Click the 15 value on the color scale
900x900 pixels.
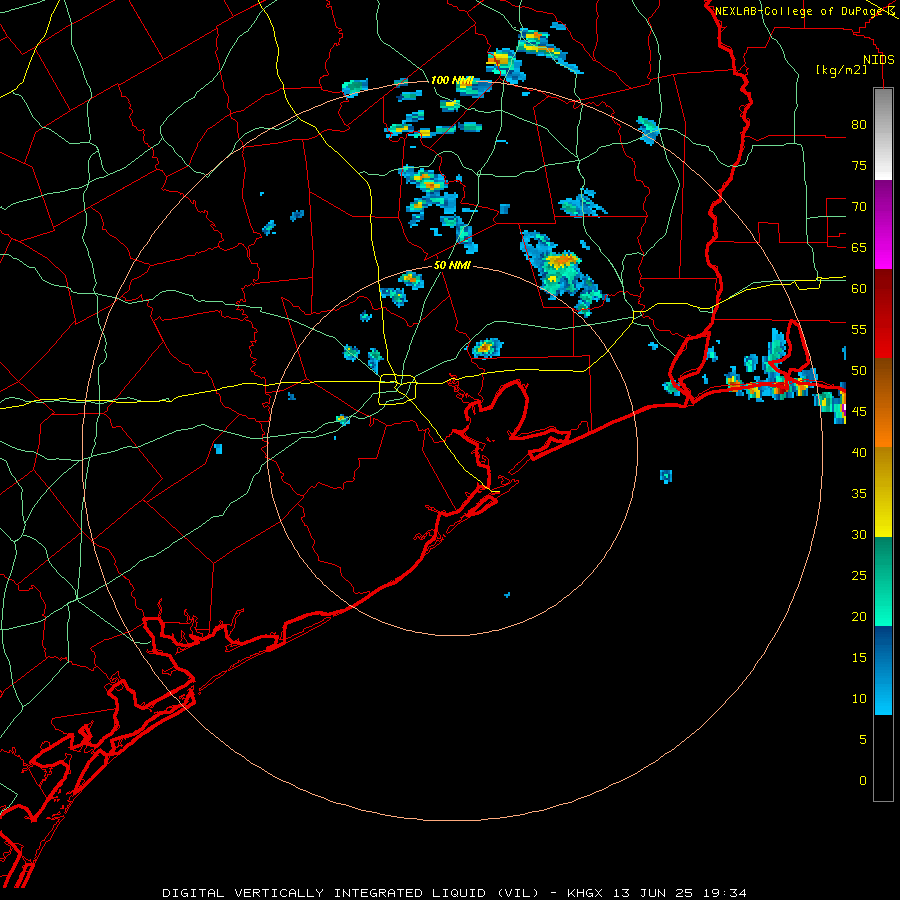[x=859, y=658]
